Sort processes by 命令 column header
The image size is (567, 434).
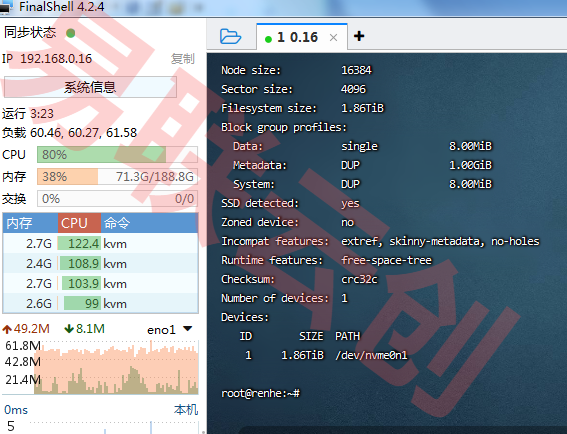(x=149, y=223)
